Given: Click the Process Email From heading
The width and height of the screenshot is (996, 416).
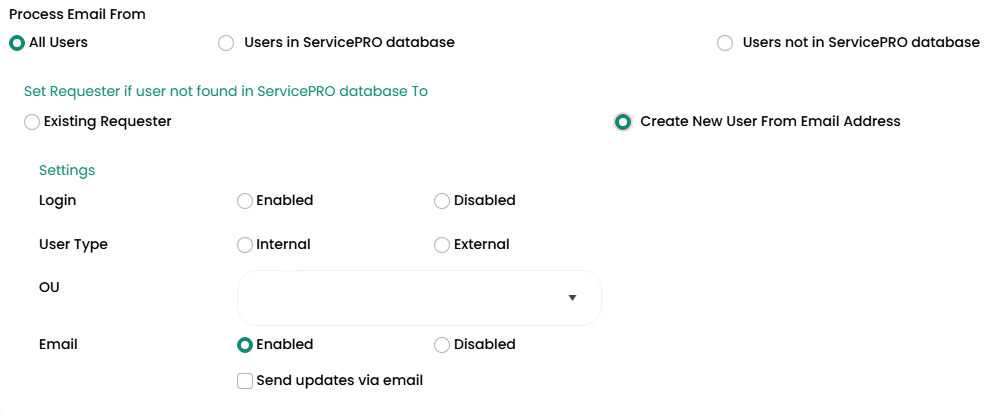Looking at the screenshot, I should tap(77, 14).
